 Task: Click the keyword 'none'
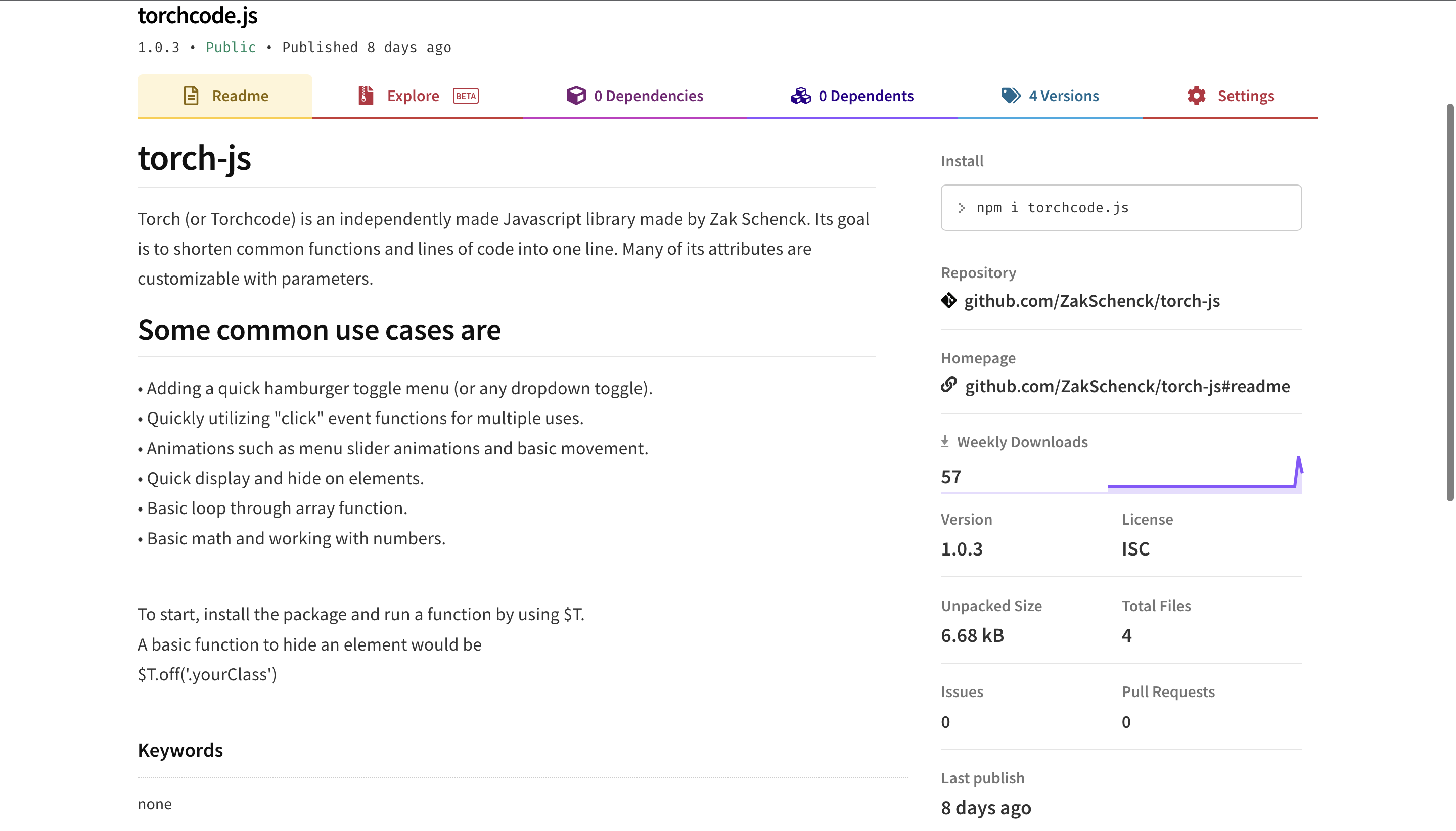pyautogui.click(x=154, y=804)
